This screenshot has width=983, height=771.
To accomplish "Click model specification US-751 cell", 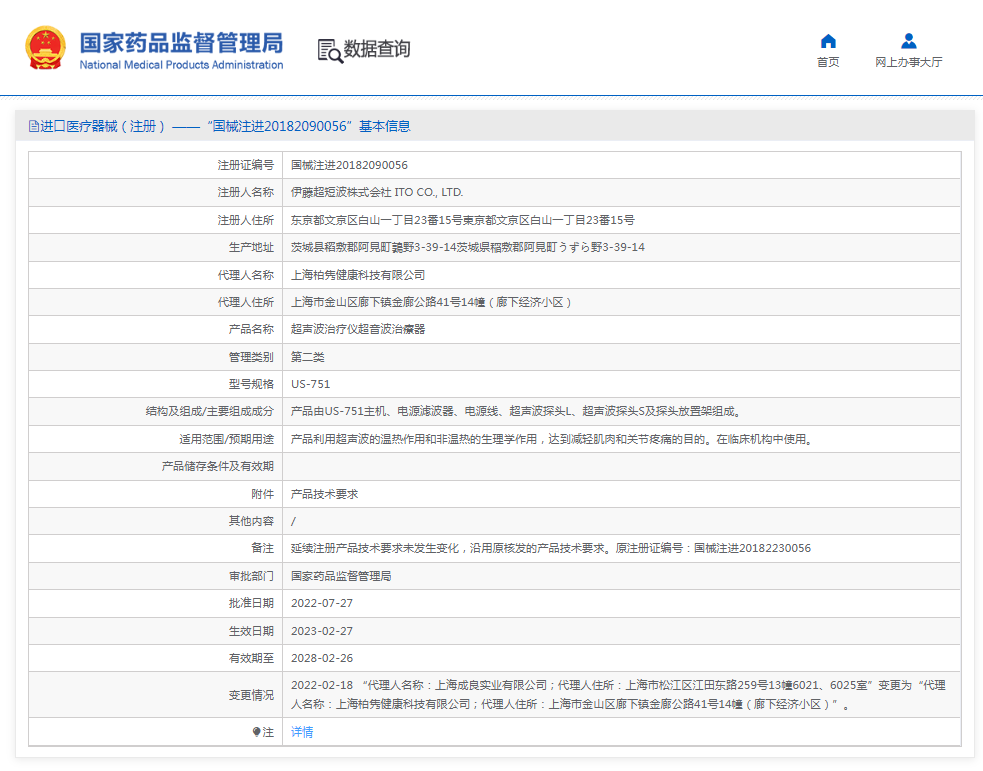I will [309, 383].
